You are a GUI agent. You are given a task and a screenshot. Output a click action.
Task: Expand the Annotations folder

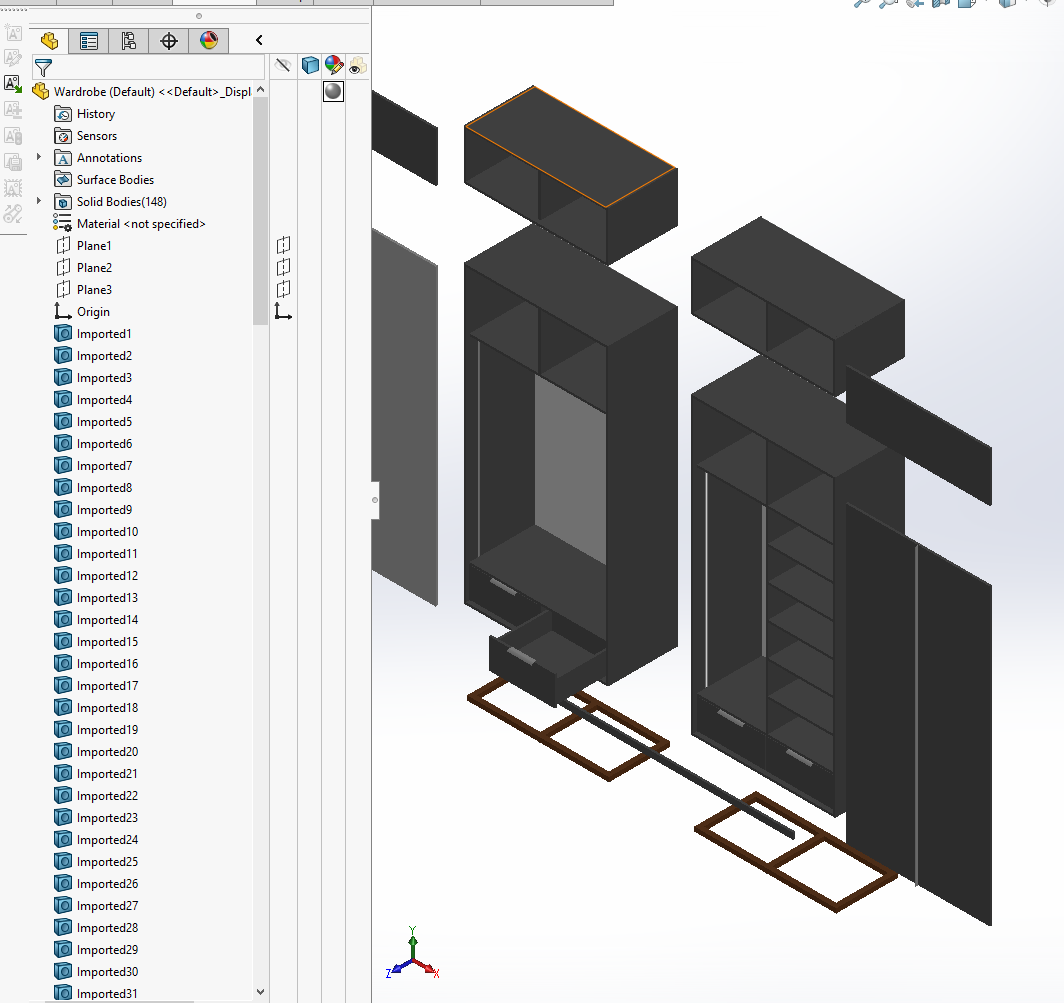pos(39,157)
